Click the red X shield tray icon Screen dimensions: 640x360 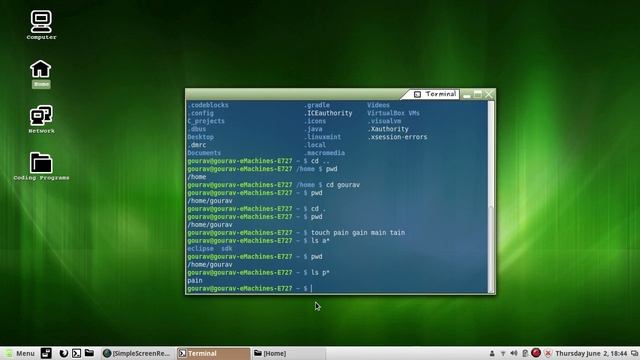[548, 353]
